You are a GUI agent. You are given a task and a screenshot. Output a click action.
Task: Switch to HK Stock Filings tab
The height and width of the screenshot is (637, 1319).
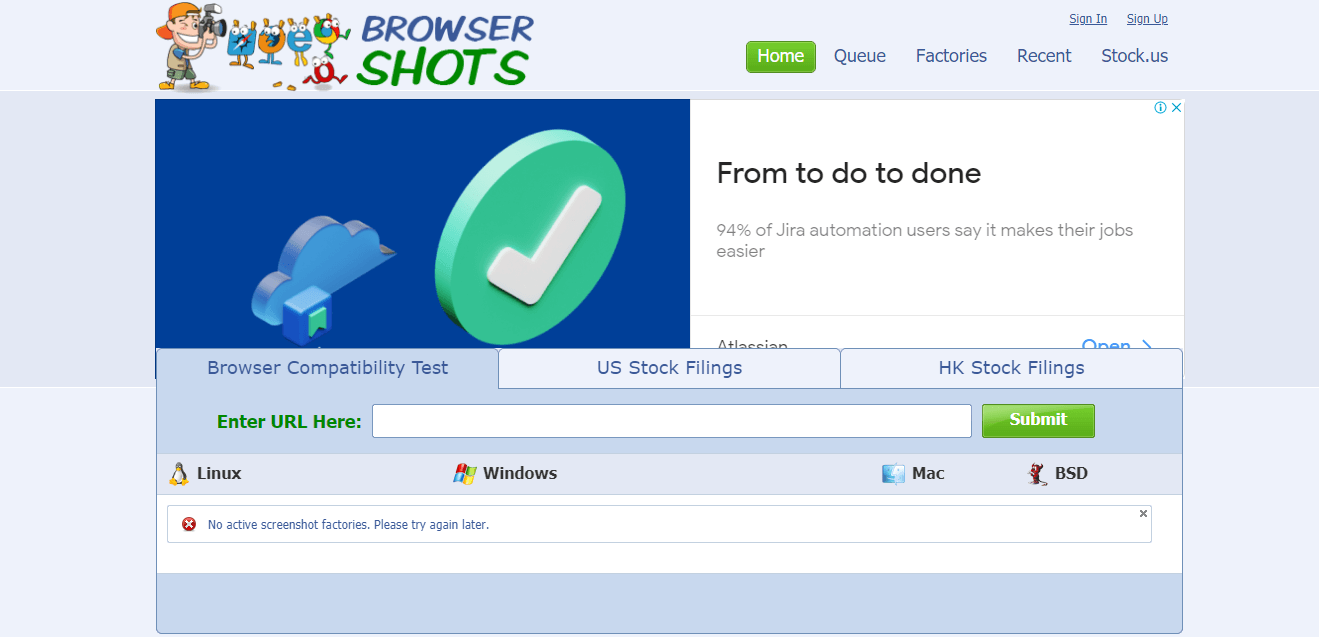[1012, 368]
